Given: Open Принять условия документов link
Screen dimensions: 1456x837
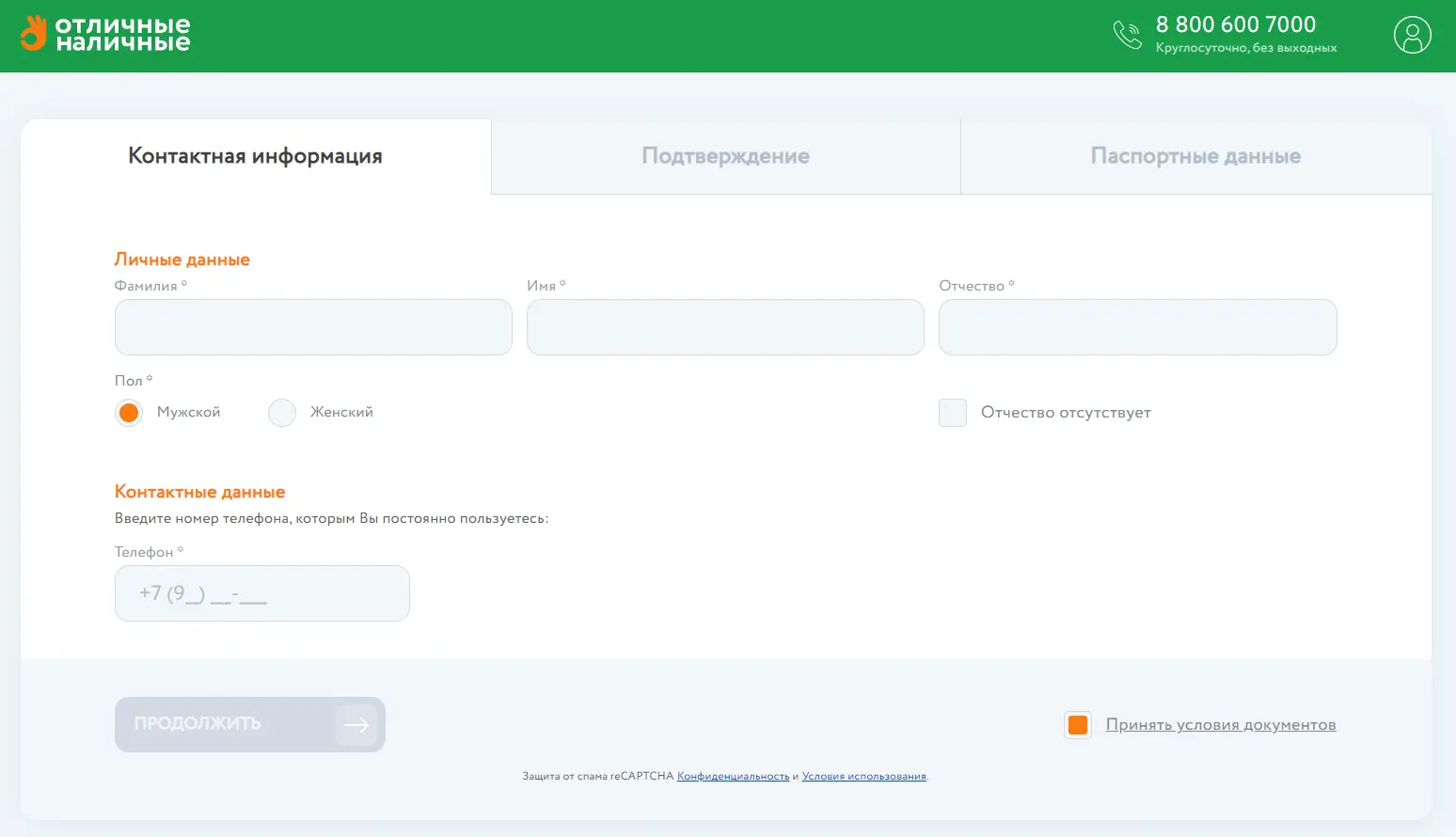Looking at the screenshot, I should (x=1221, y=725).
